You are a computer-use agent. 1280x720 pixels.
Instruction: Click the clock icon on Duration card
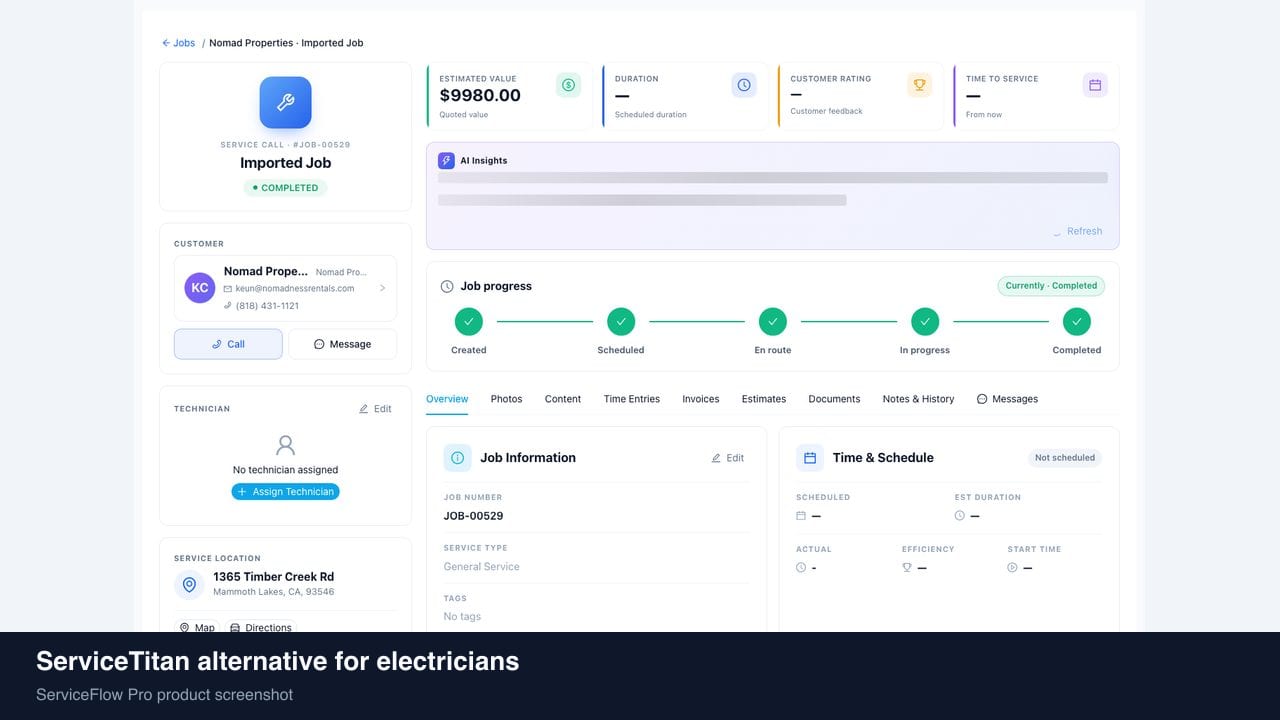tap(744, 85)
